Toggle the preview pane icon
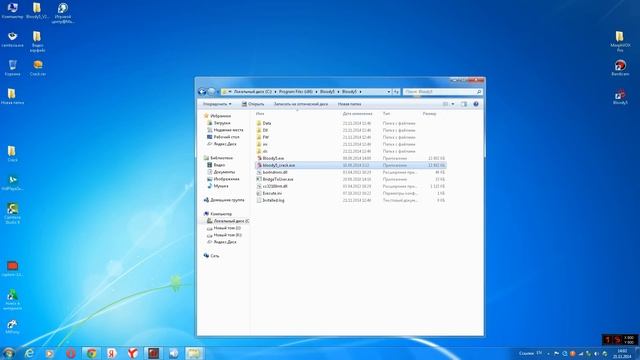The height and width of the screenshot is (360, 640). tap(464, 104)
